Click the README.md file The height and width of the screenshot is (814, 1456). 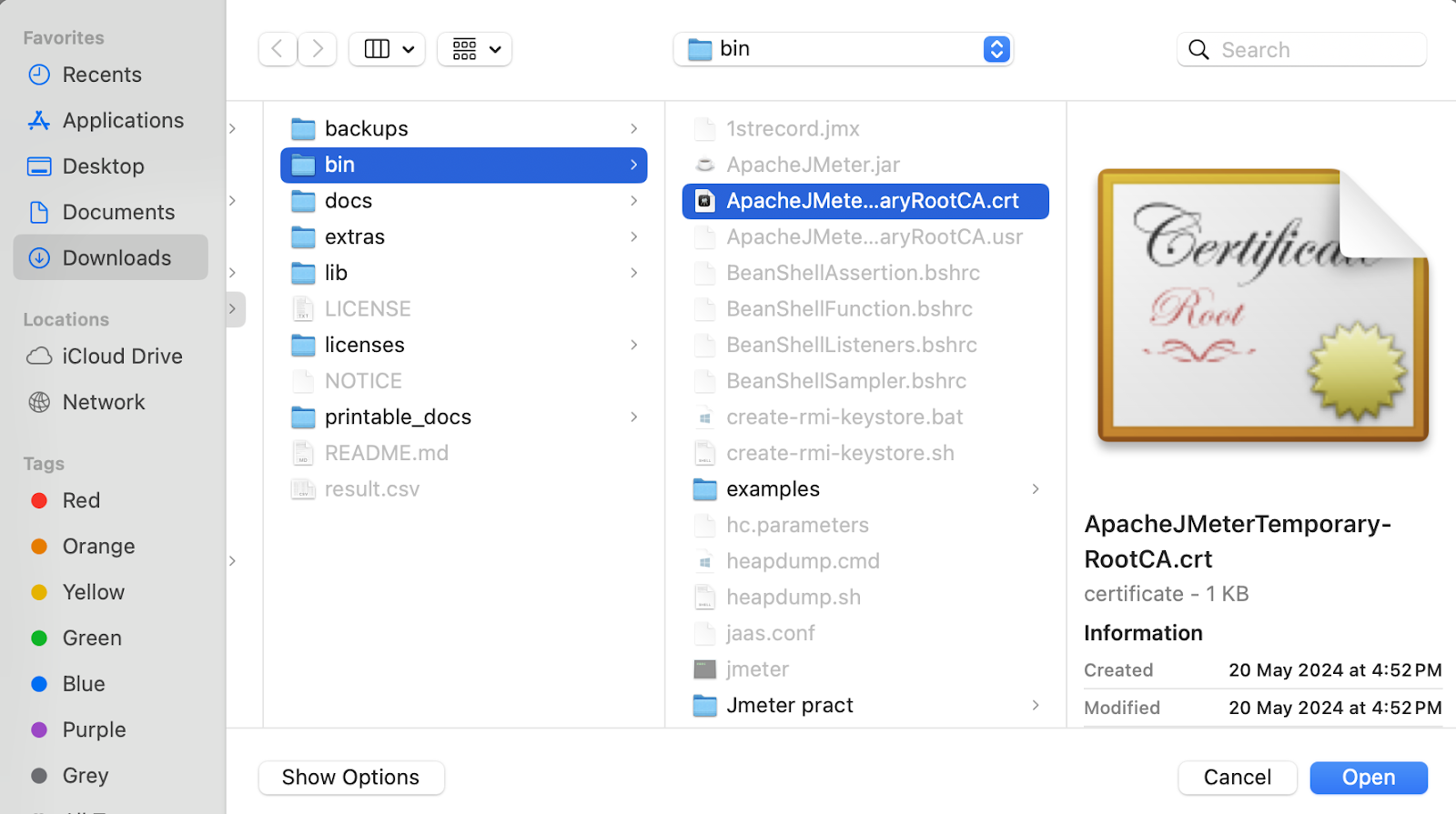464,453
